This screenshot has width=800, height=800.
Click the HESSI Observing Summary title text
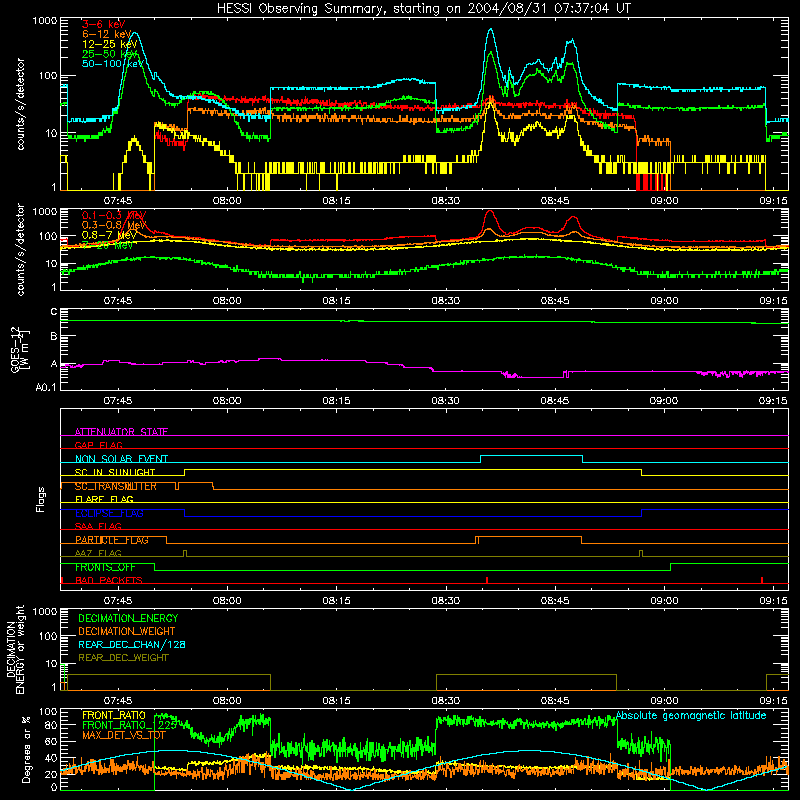coord(423,9)
